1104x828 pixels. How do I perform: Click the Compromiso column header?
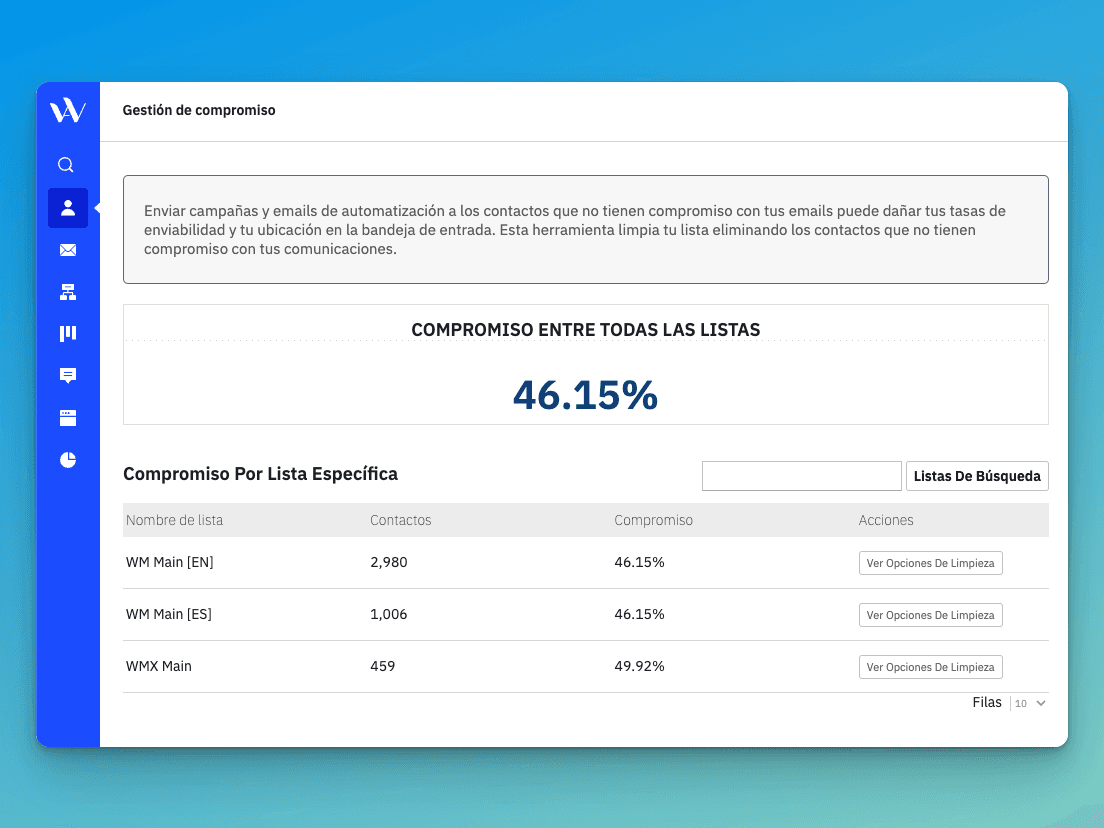[x=653, y=520]
